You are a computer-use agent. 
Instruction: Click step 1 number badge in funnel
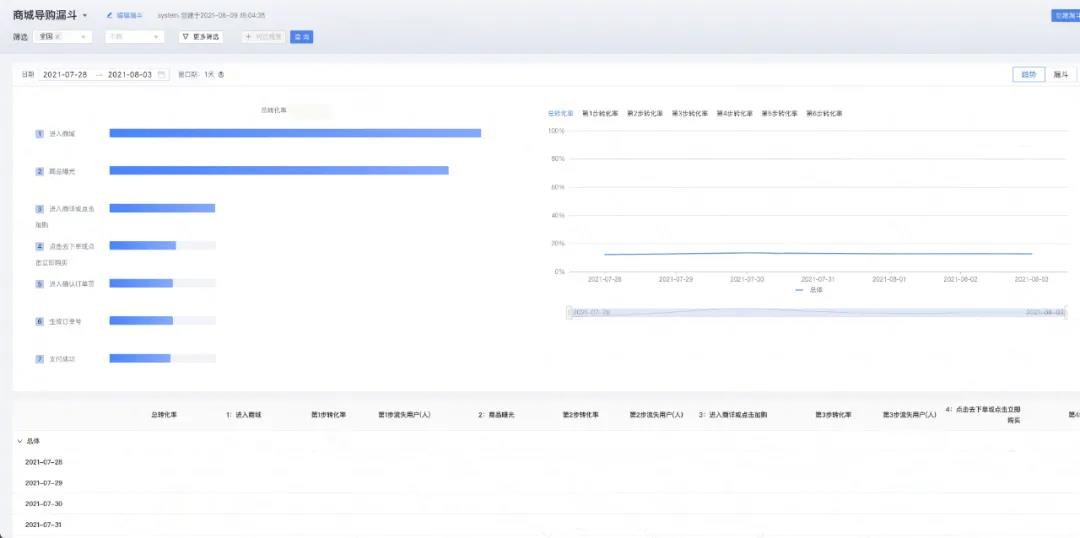click(x=39, y=134)
